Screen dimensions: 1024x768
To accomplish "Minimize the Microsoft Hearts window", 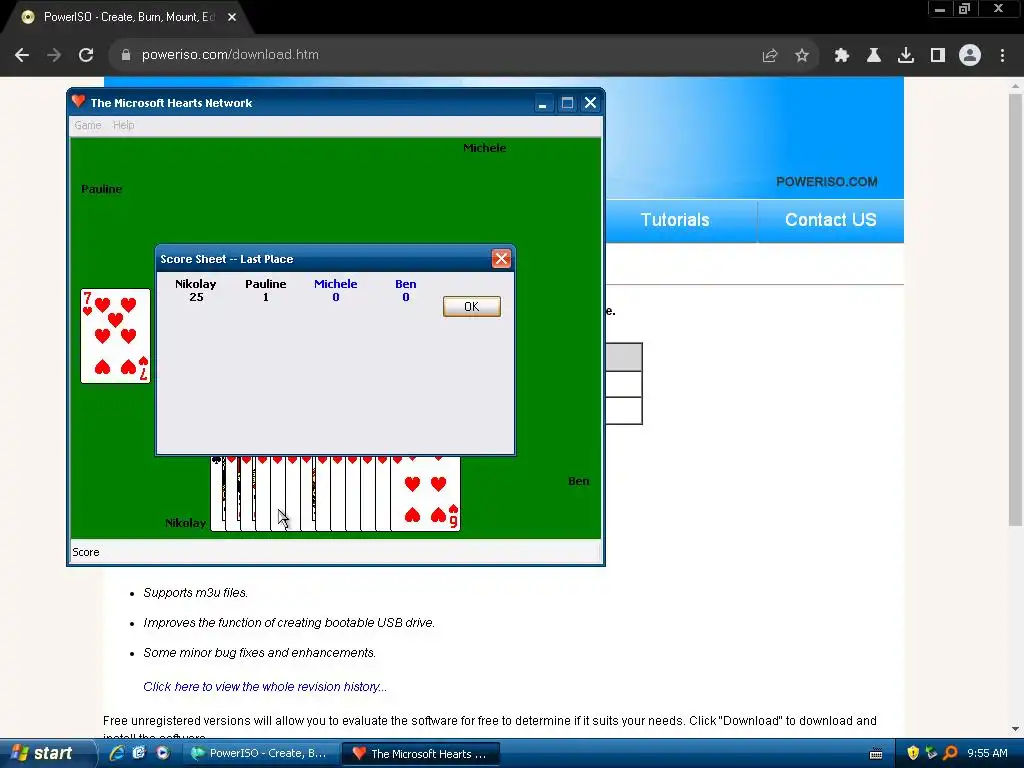I will [x=543, y=103].
